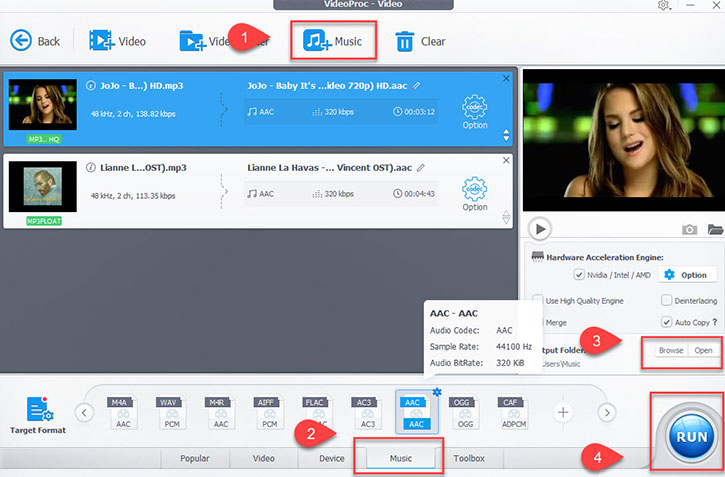Choose FLAC format

(318, 412)
